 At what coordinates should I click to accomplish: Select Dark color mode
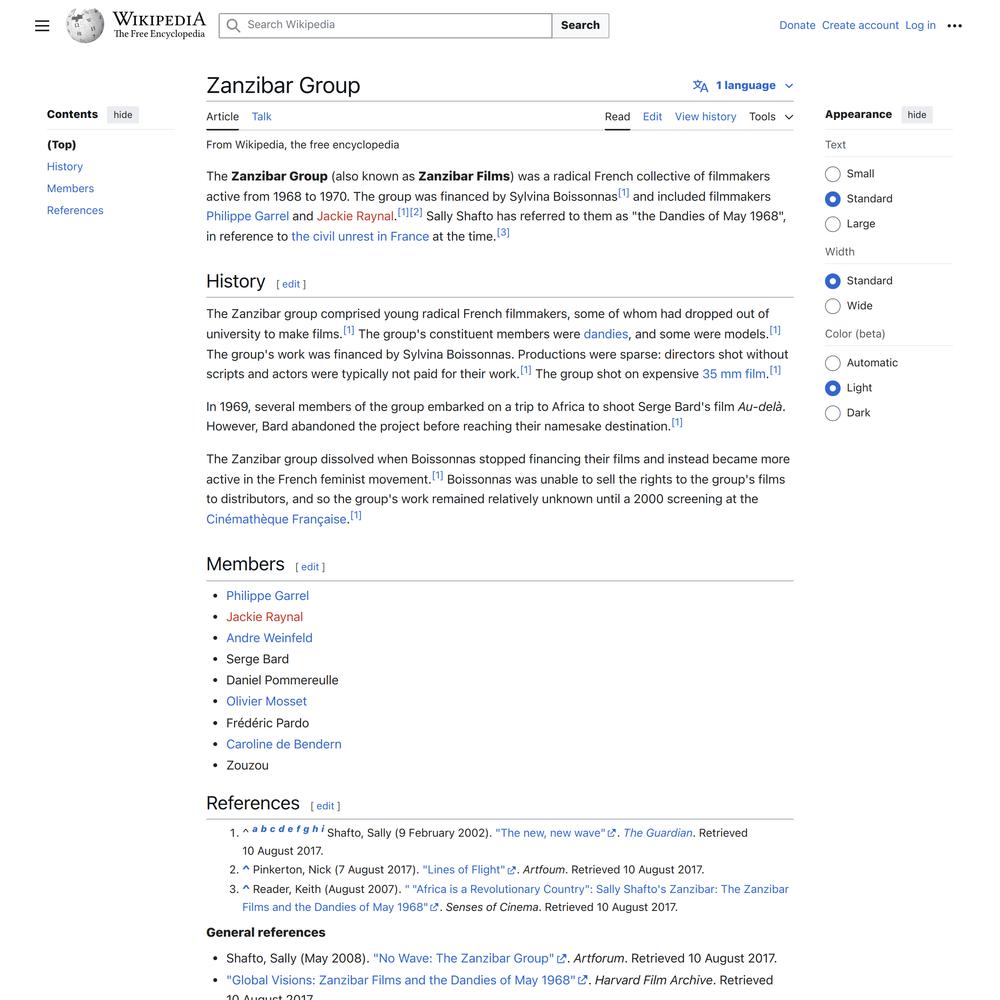[832, 413]
